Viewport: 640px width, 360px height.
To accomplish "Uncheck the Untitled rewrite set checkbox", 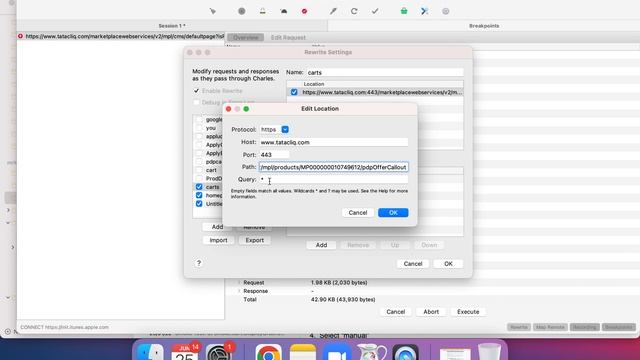I will (199, 204).
